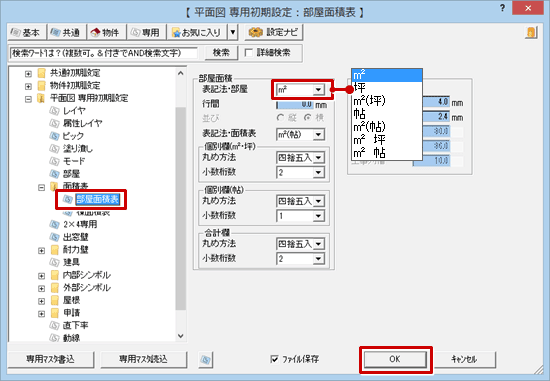This screenshot has height=381, width=550.
Task: Expand the 申請 tree node
Action: [41, 314]
